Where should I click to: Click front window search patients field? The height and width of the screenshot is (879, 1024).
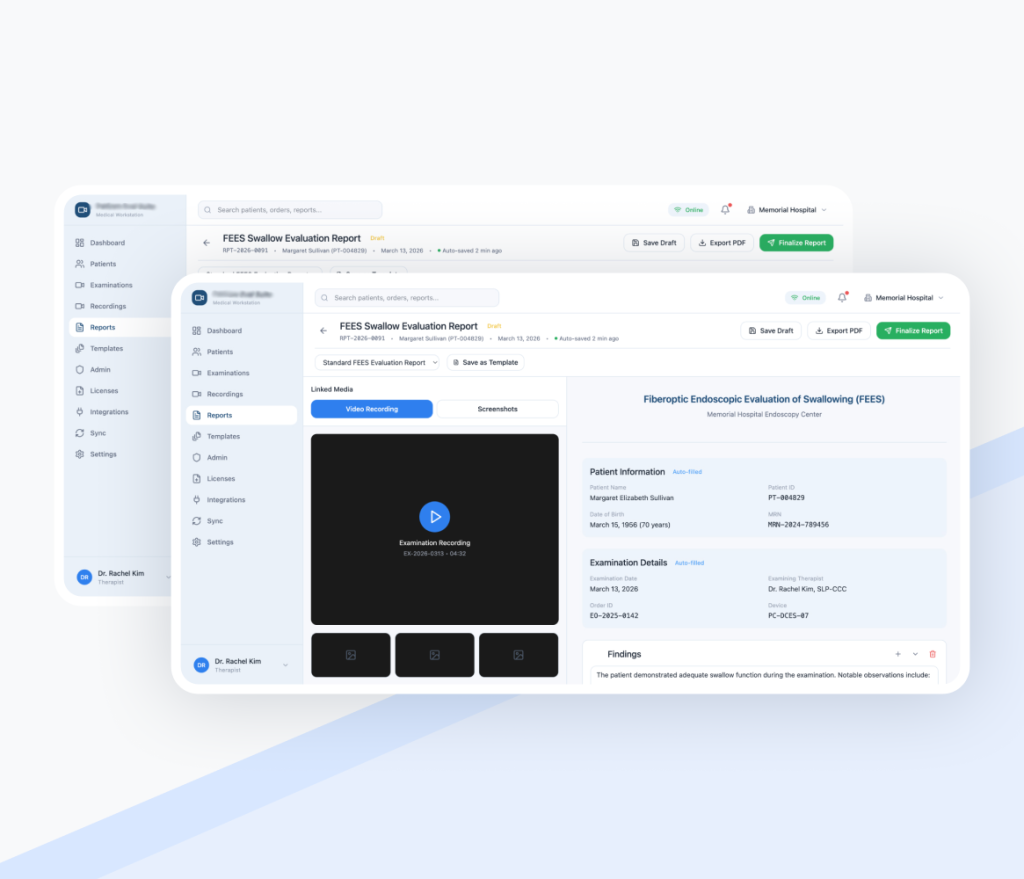(x=407, y=298)
